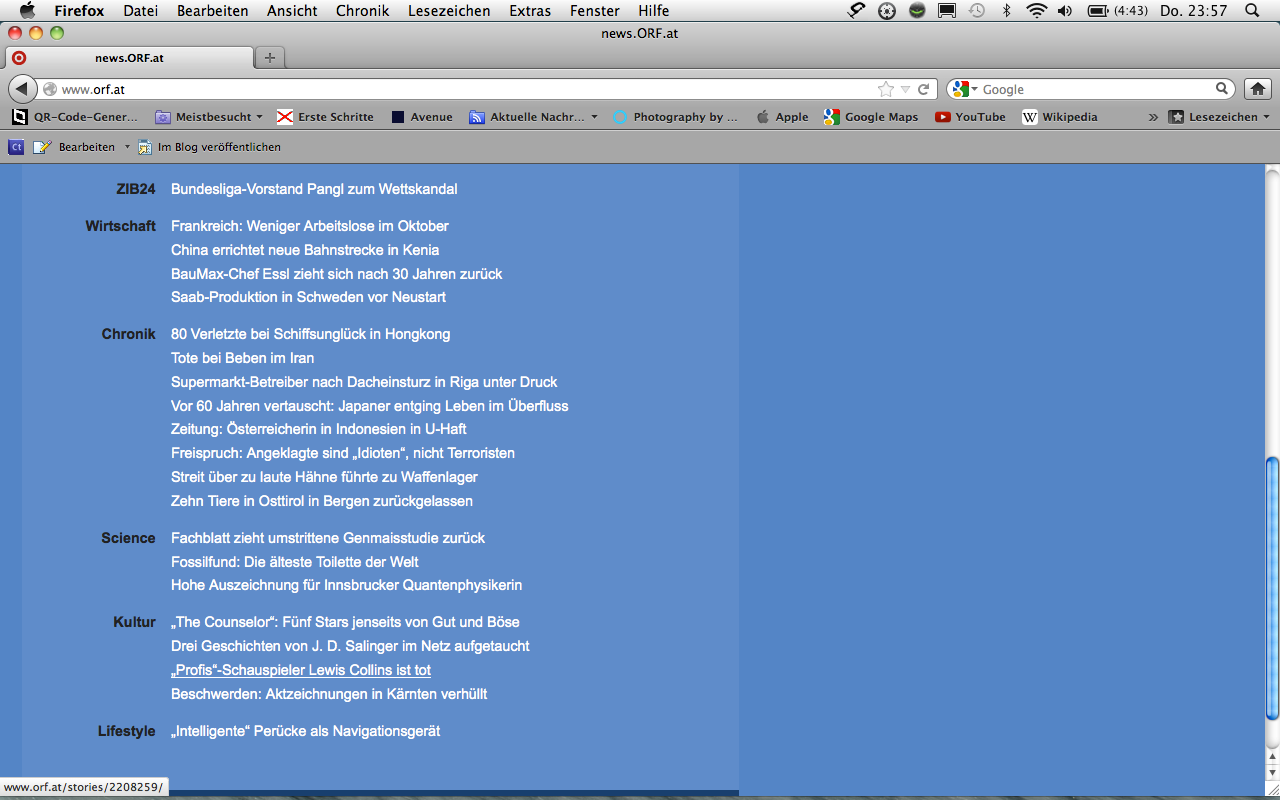The height and width of the screenshot is (800, 1280).
Task: Open the Photography by bookmark
Action: coord(676,117)
